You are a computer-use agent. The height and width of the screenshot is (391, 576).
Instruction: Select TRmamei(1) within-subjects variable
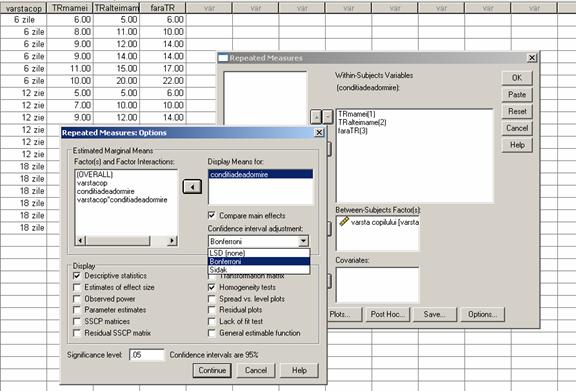(x=356, y=114)
